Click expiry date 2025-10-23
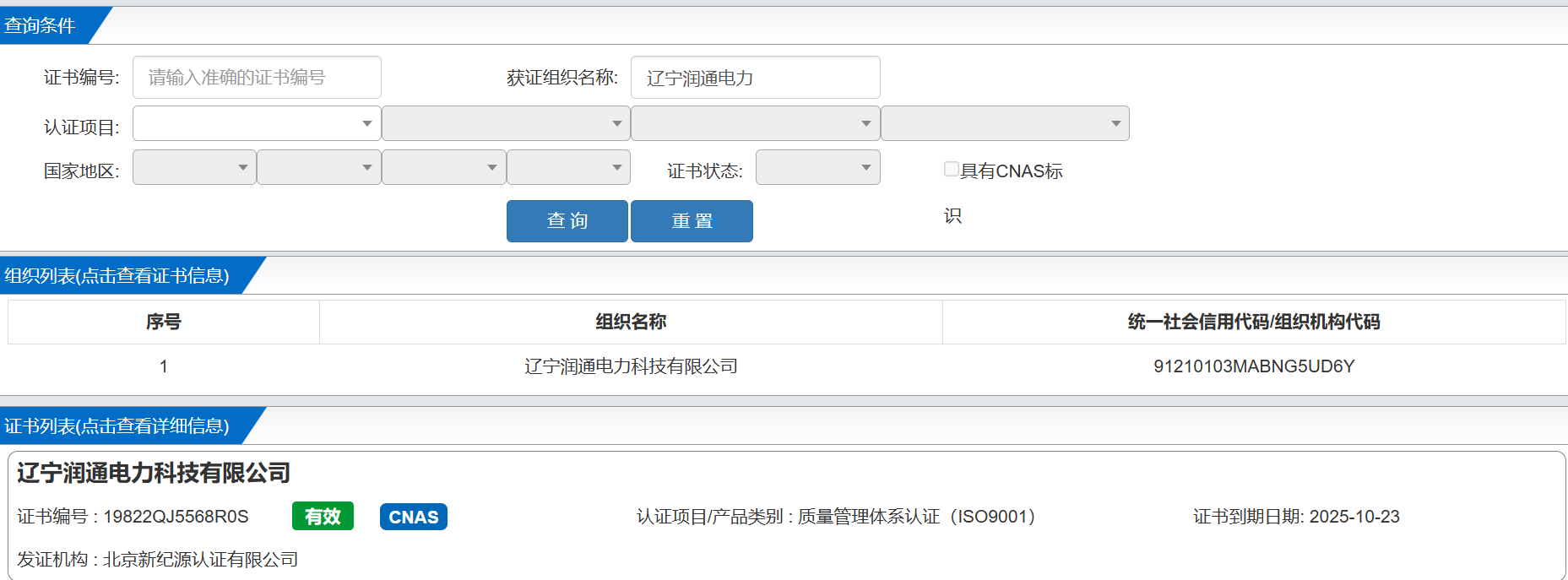The image size is (1568, 580). pos(1354,517)
